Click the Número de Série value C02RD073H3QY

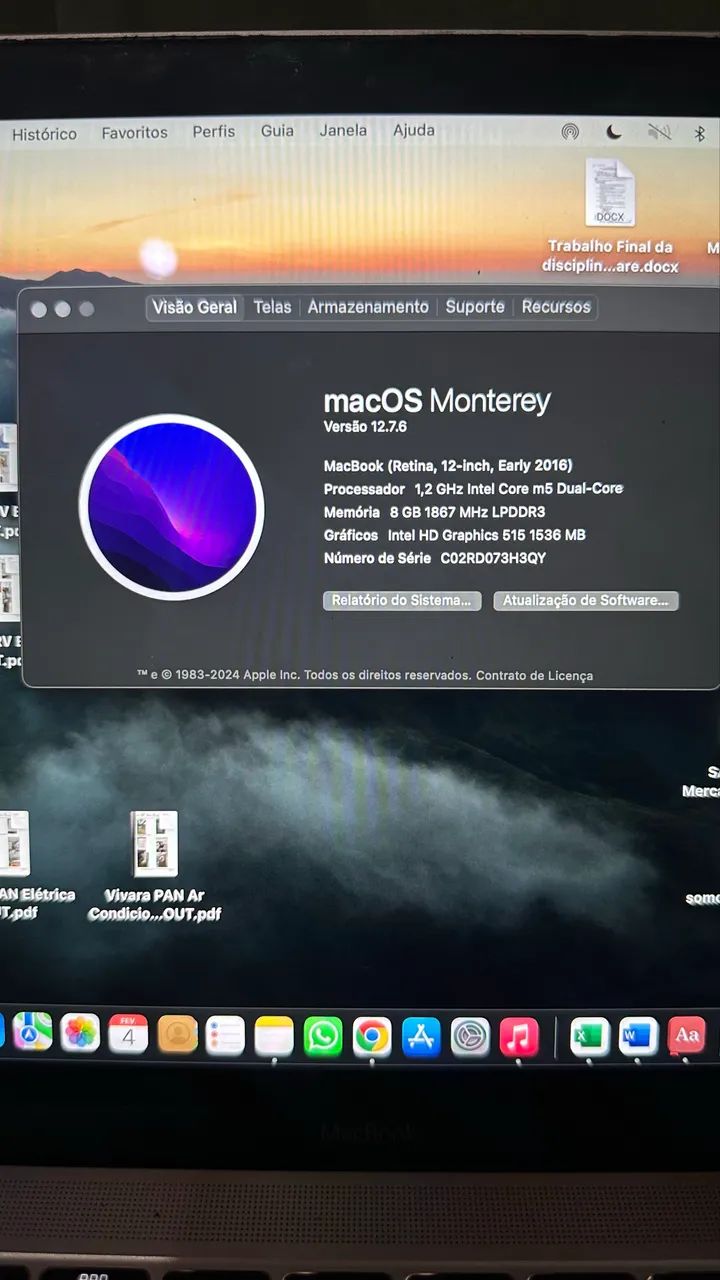(x=493, y=558)
